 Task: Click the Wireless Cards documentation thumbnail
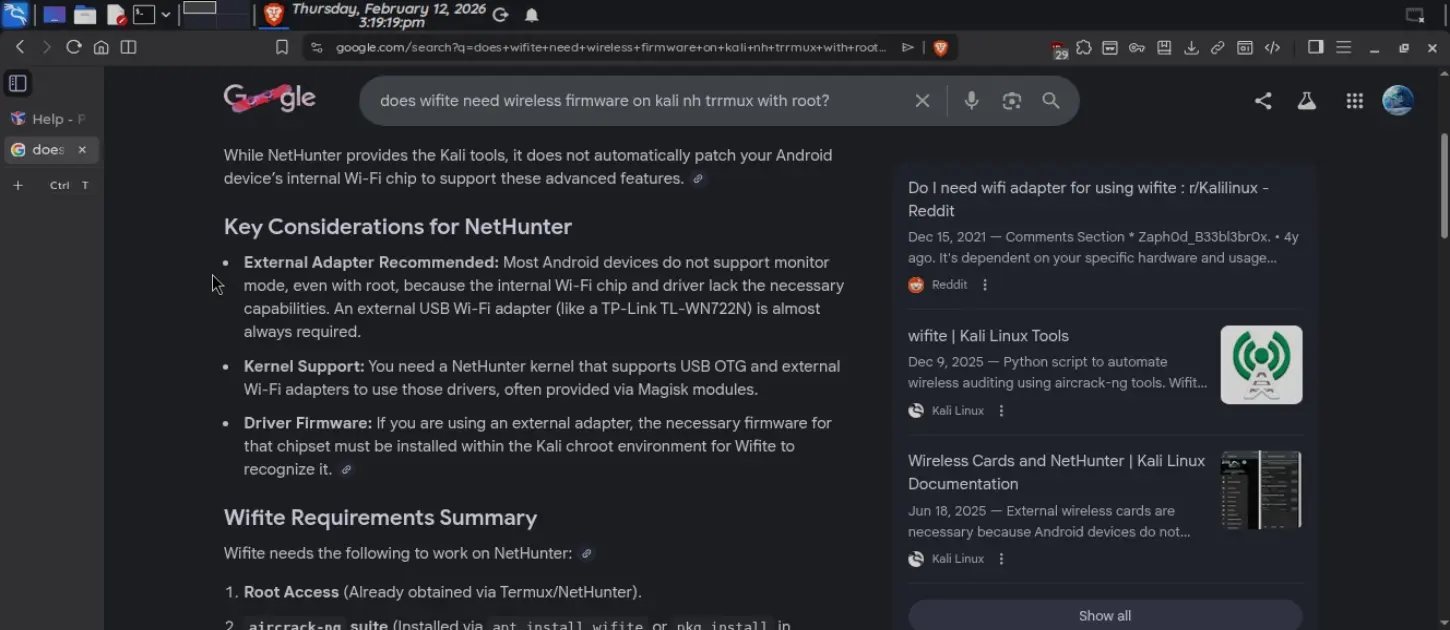click(x=1261, y=490)
